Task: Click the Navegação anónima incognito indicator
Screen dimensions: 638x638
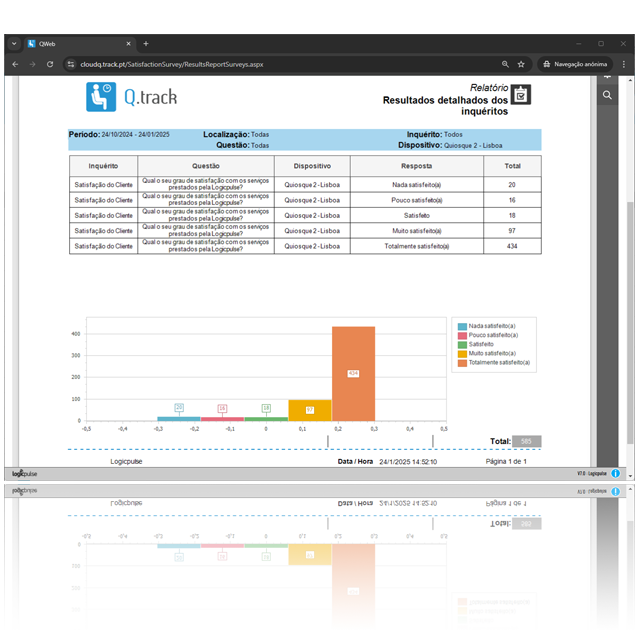Action: point(575,64)
